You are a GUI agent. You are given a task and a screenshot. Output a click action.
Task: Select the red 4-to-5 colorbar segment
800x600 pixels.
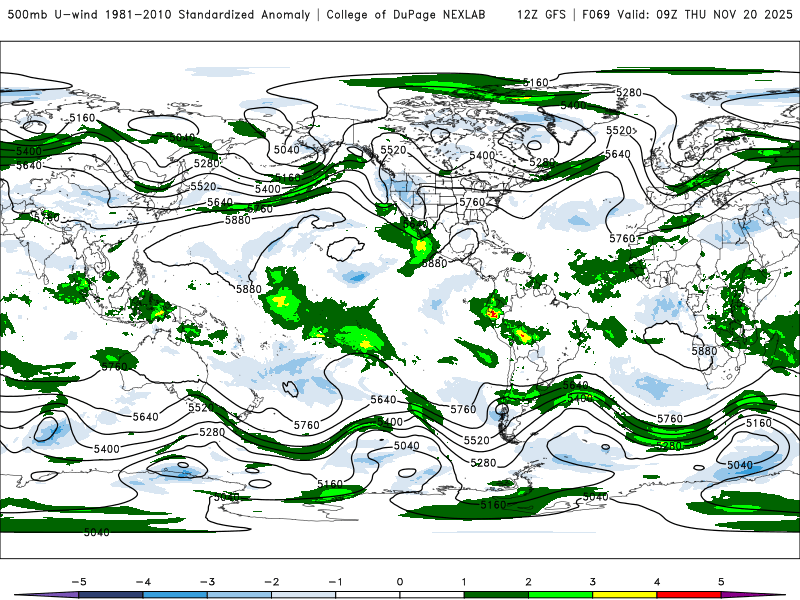(x=689, y=595)
